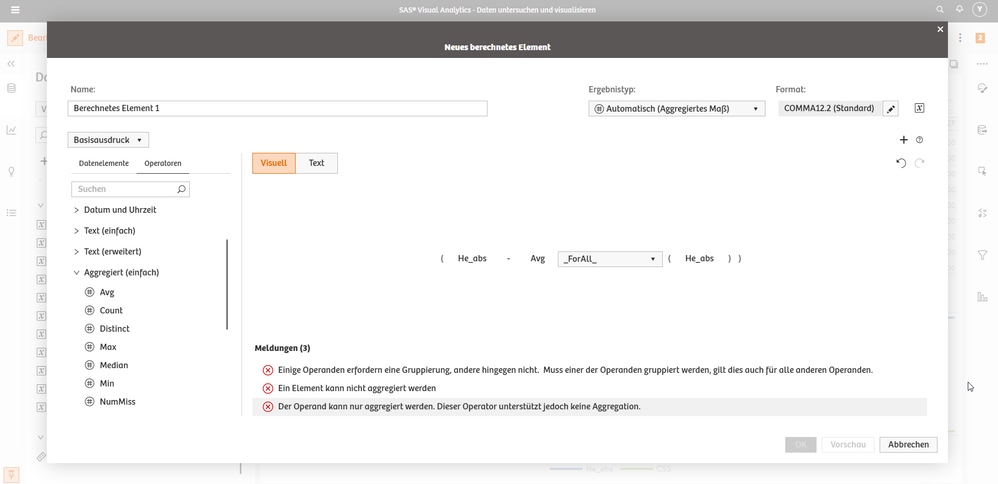Click the search magnifier in Suchen field
998x484 pixels.
tap(181, 189)
